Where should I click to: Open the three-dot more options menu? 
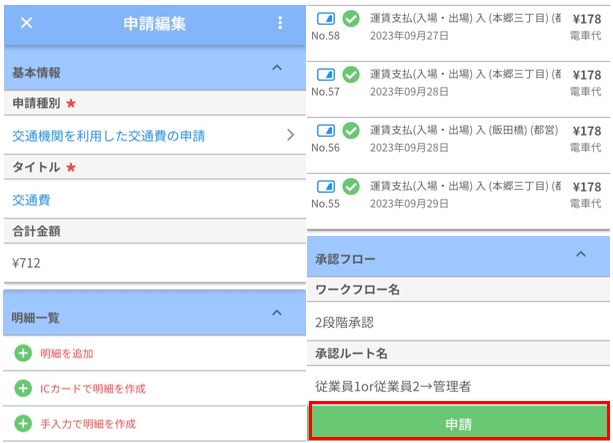tap(280, 24)
